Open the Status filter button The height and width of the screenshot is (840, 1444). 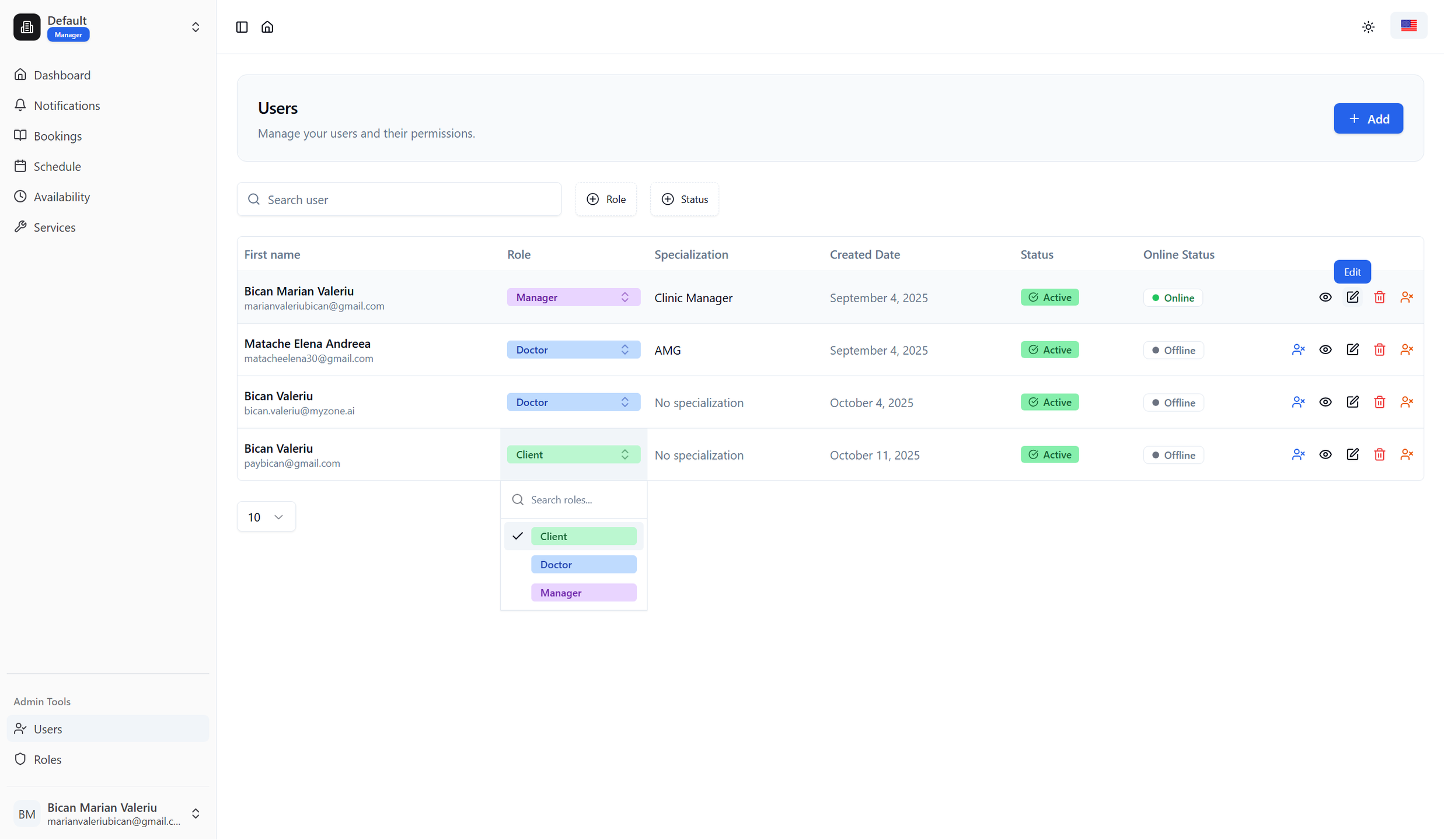[x=684, y=199]
